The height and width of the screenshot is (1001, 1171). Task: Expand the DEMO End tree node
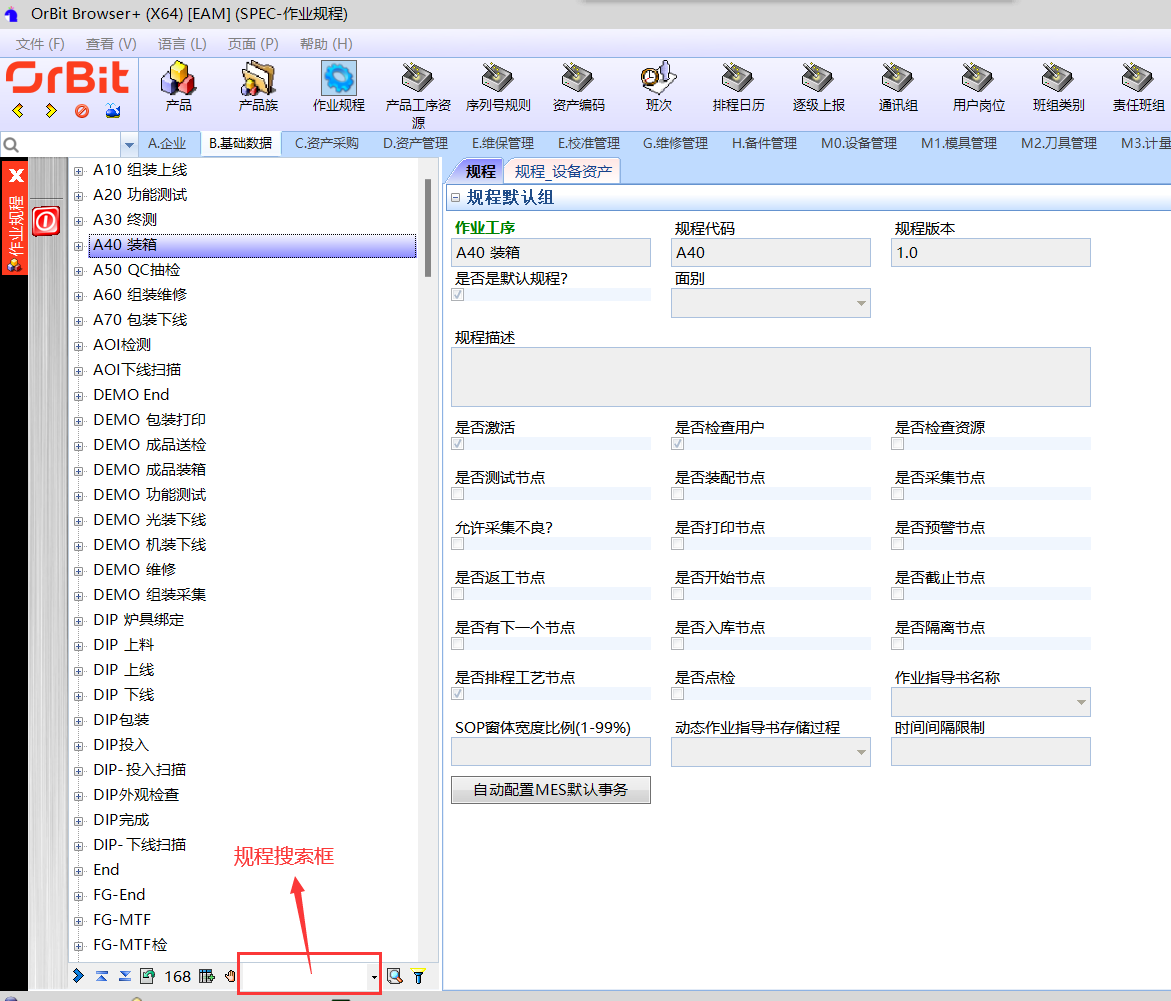pyautogui.click(x=78, y=396)
